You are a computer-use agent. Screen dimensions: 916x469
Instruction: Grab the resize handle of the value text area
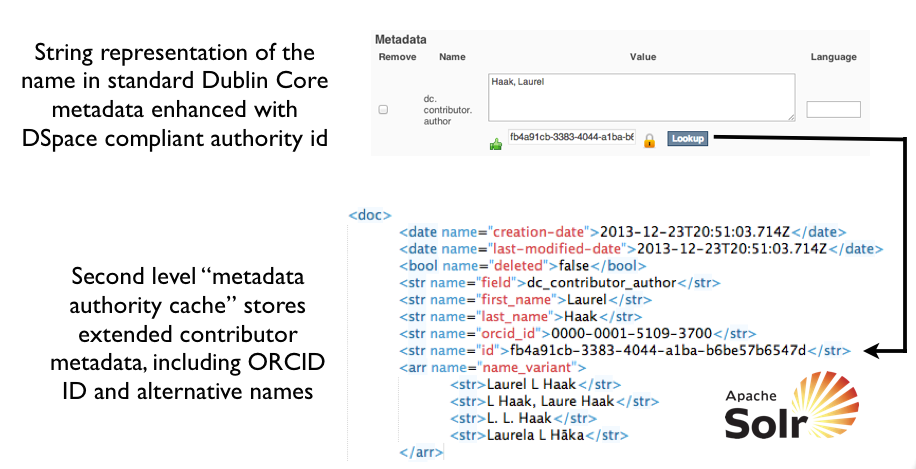tap(790, 117)
